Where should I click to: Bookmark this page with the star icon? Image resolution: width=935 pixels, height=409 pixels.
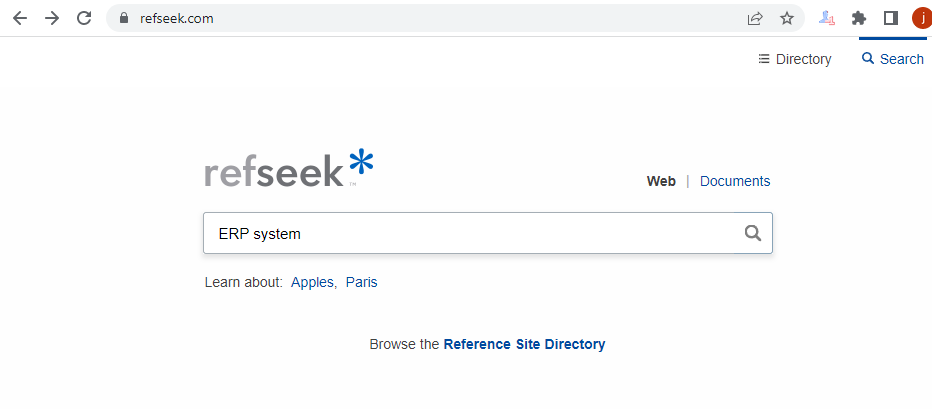[x=787, y=18]
